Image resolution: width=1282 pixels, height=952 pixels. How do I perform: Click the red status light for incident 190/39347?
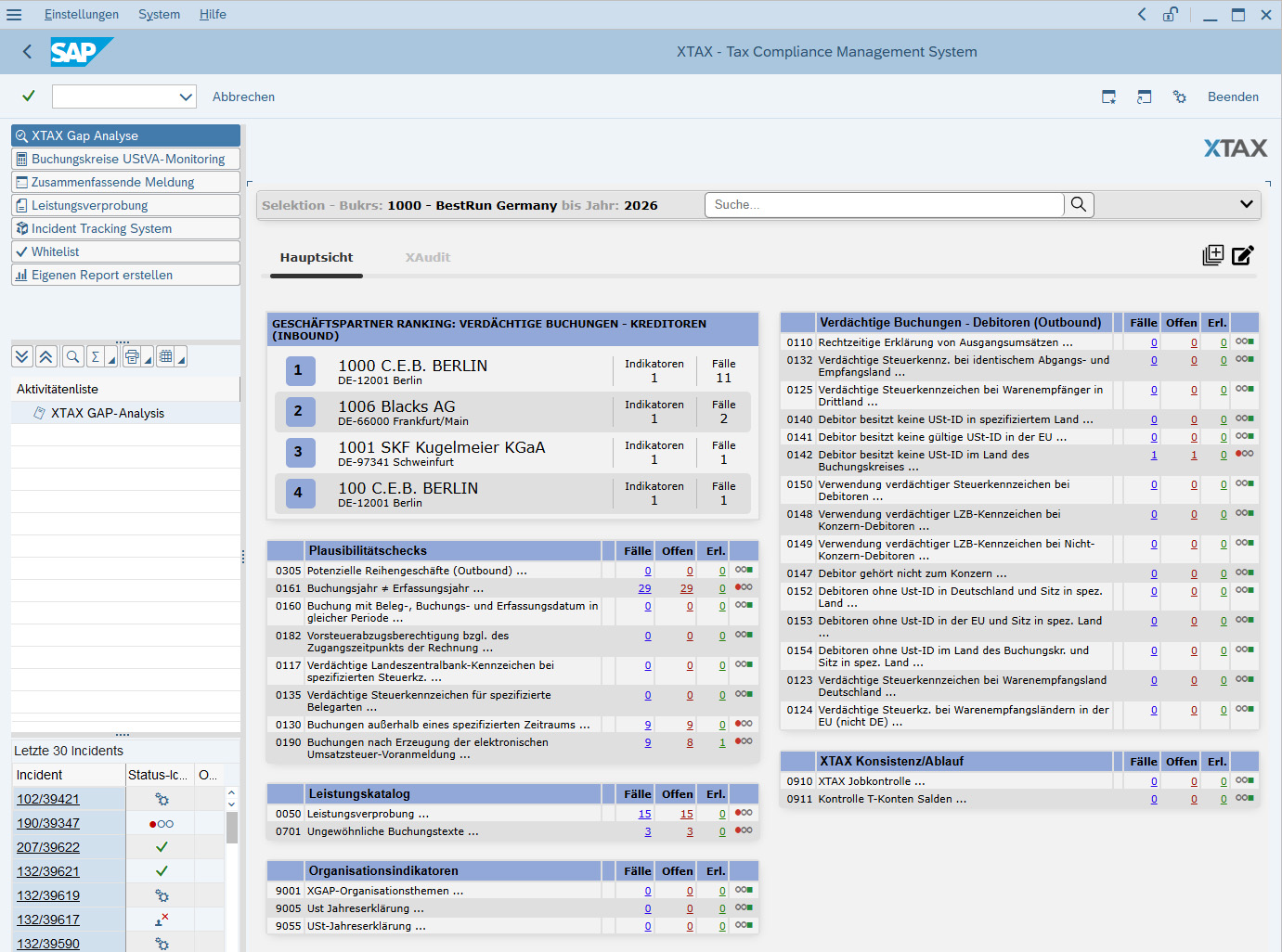162,824
